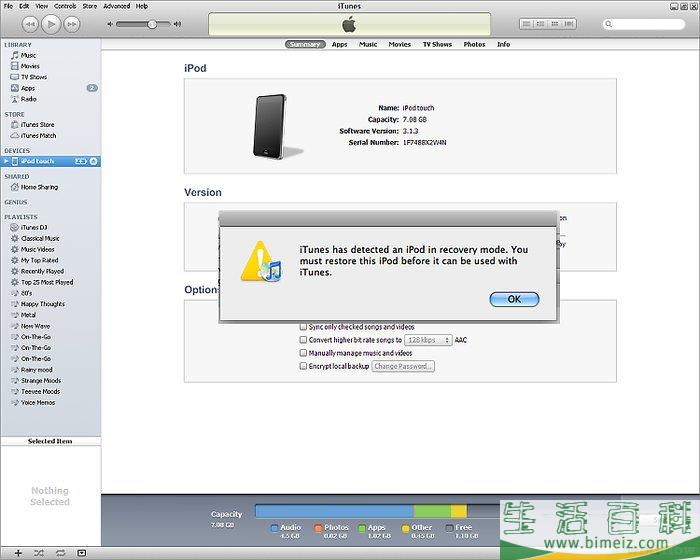Viewport: 700px width, 560px height.
Task: Eject the iPod touch device
Action: (x=93, y=161)
